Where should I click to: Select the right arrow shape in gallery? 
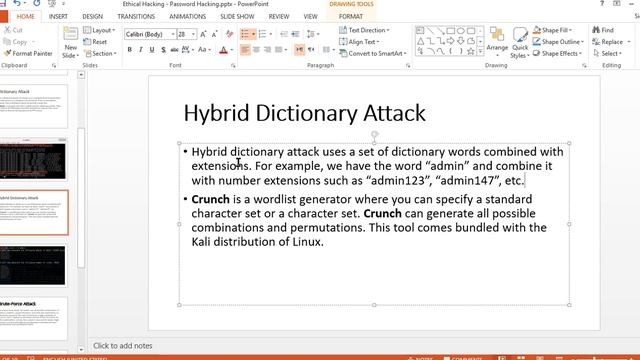pyautogui.click(x=450, y=41)
